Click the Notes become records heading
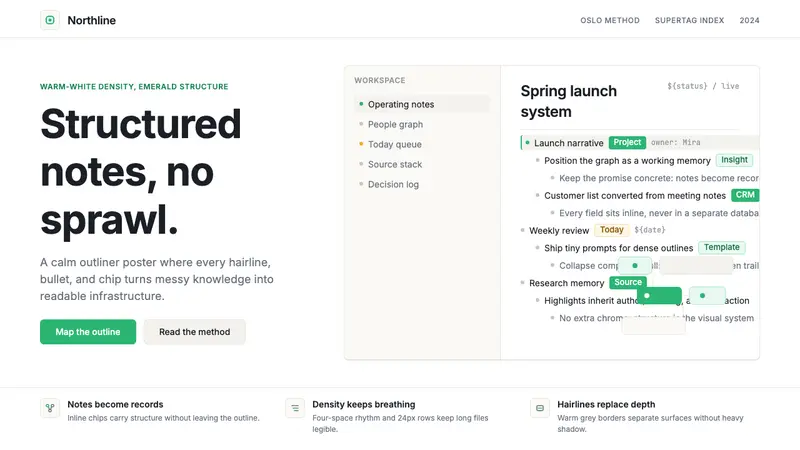 click(x=115, y=404)
